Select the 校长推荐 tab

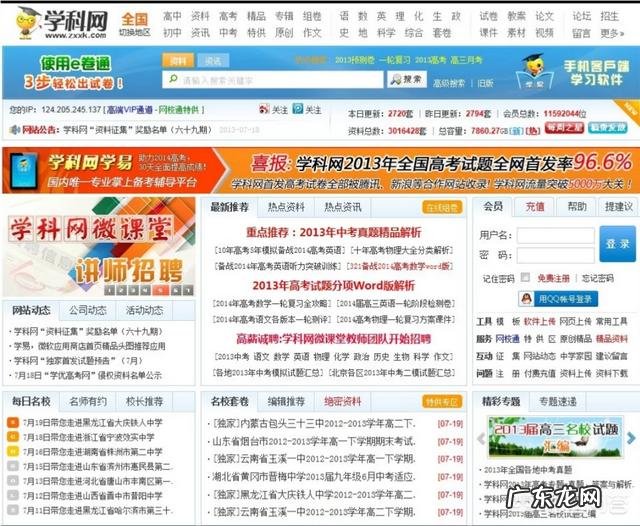[x=144, y=401]
